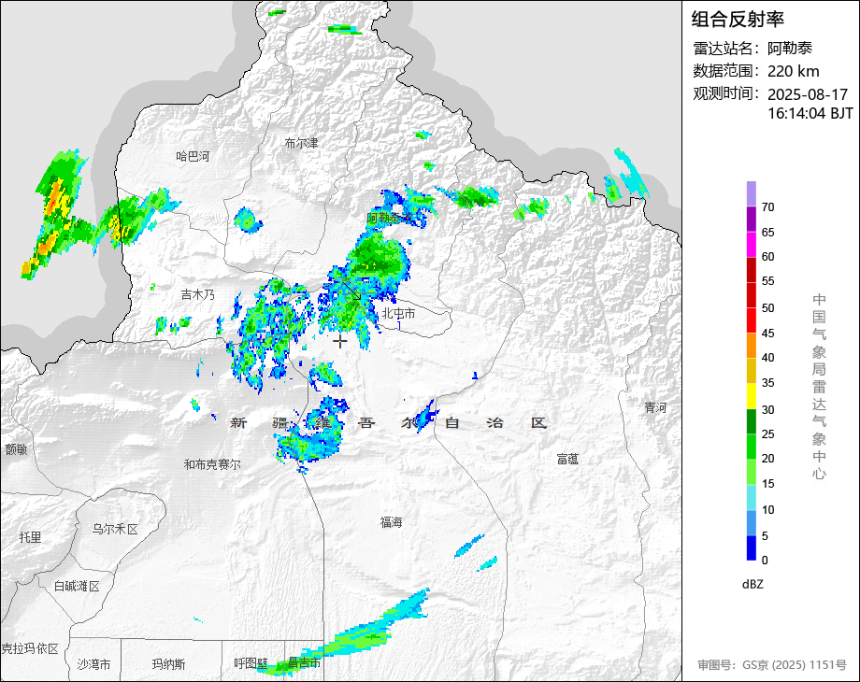Click the 布尔津 place label on the map

click(301, 143)
